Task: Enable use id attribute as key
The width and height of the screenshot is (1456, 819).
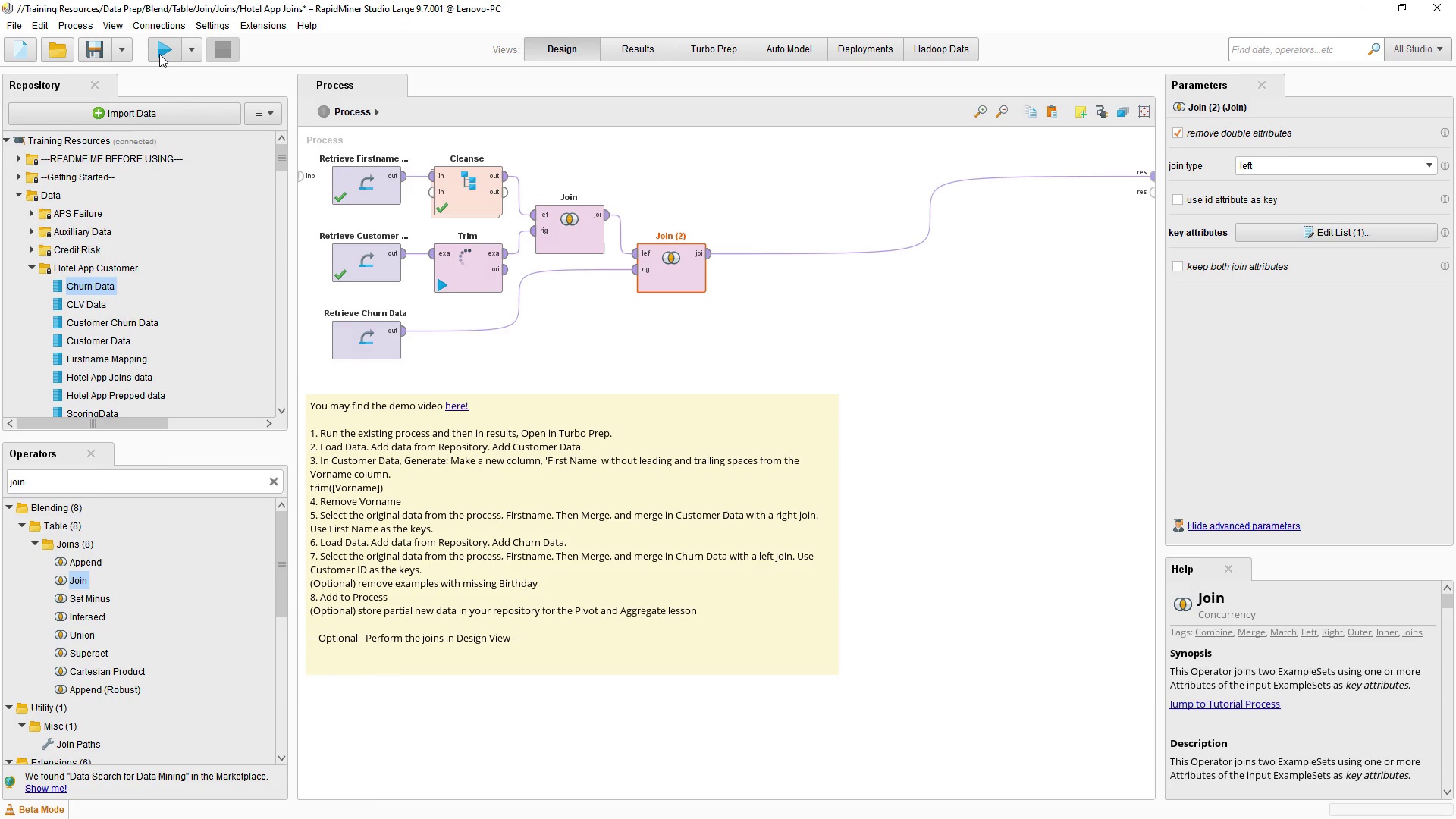Action: coord(1178,200)
